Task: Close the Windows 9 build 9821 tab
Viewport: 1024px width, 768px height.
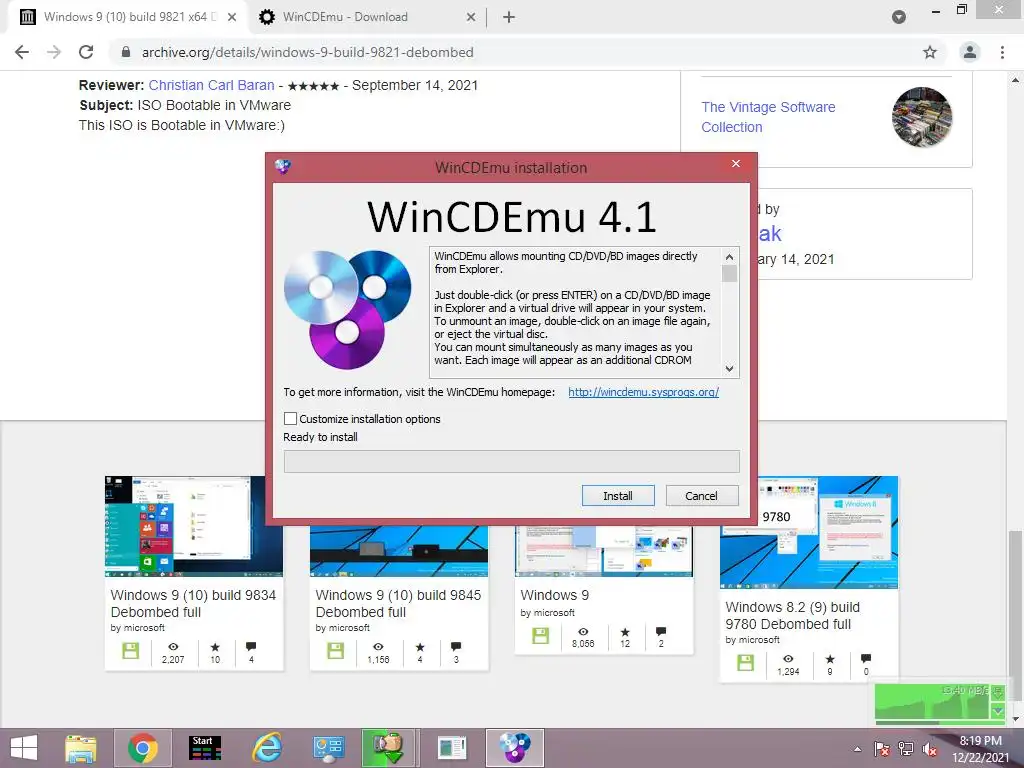Action: [232, 18]
